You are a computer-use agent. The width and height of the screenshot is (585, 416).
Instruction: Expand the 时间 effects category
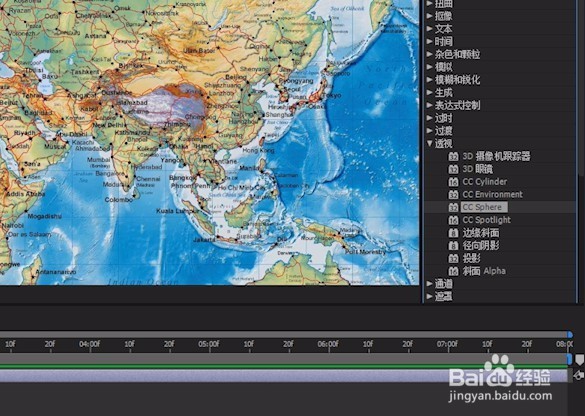(x=430, y=41)
